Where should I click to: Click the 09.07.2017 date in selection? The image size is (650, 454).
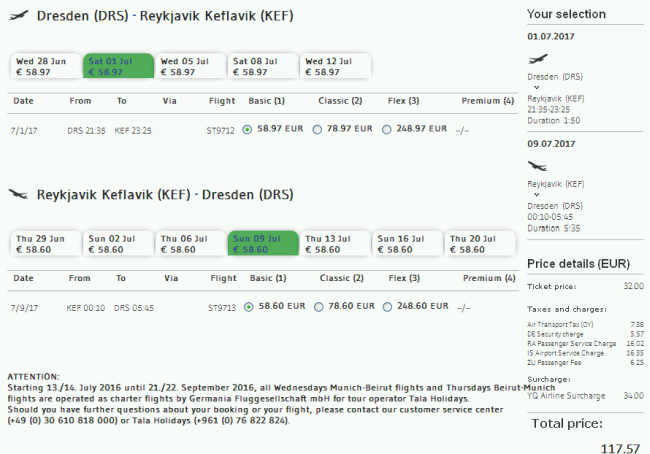(551, 144)
